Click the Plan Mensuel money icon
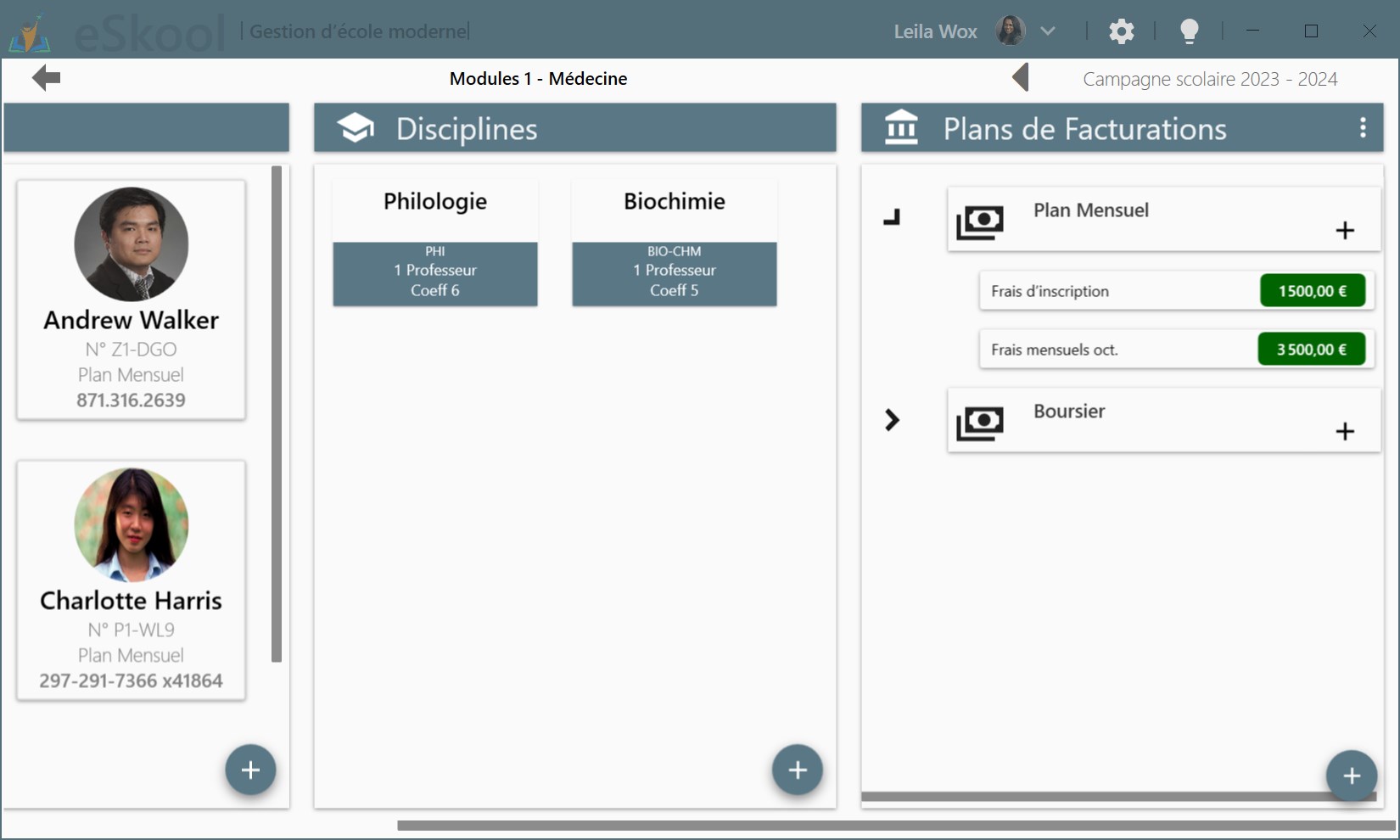 980,221
